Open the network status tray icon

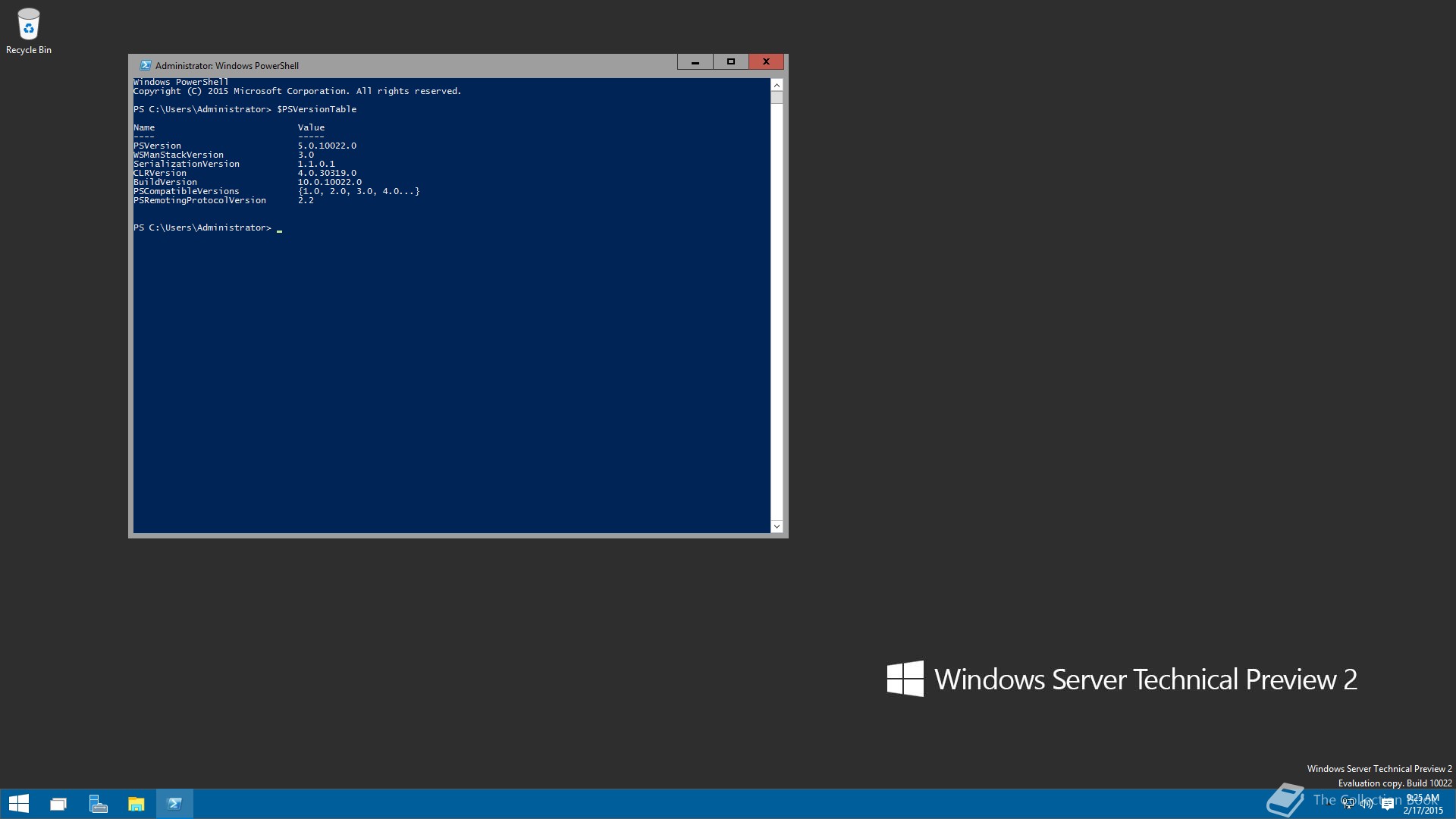(x=1348, y=804)
